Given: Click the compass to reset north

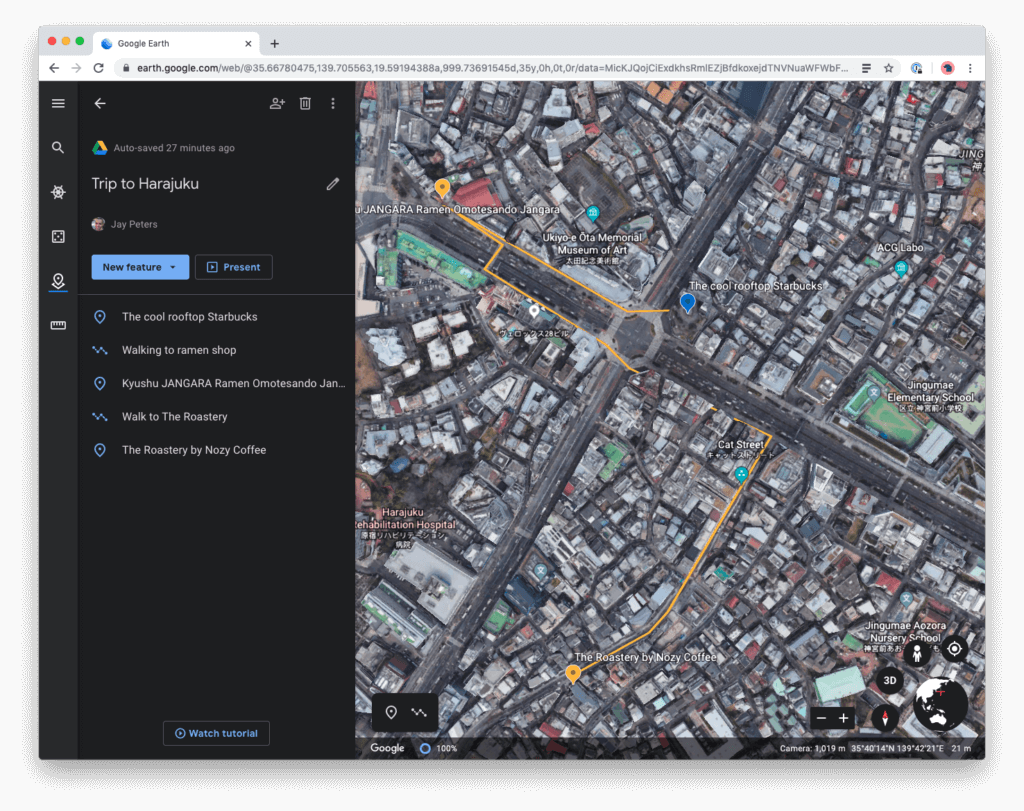Looking at the screenshot, I should click(885, 717).
